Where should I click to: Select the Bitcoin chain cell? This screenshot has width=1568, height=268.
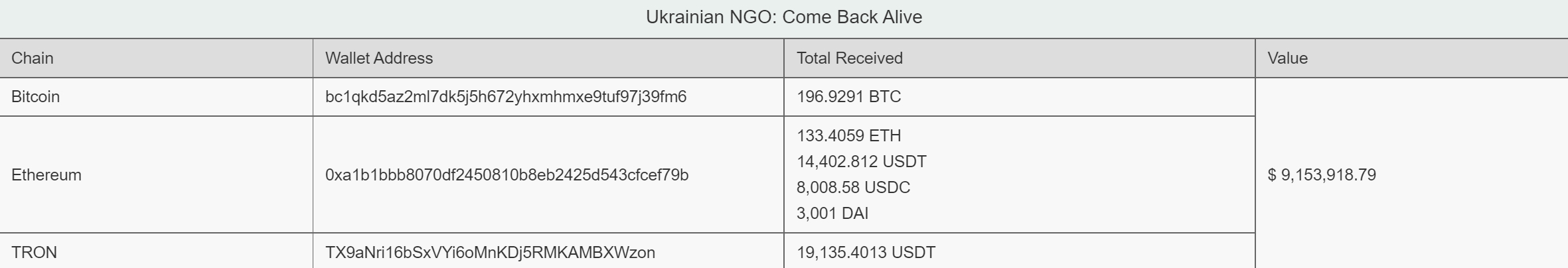157,97
